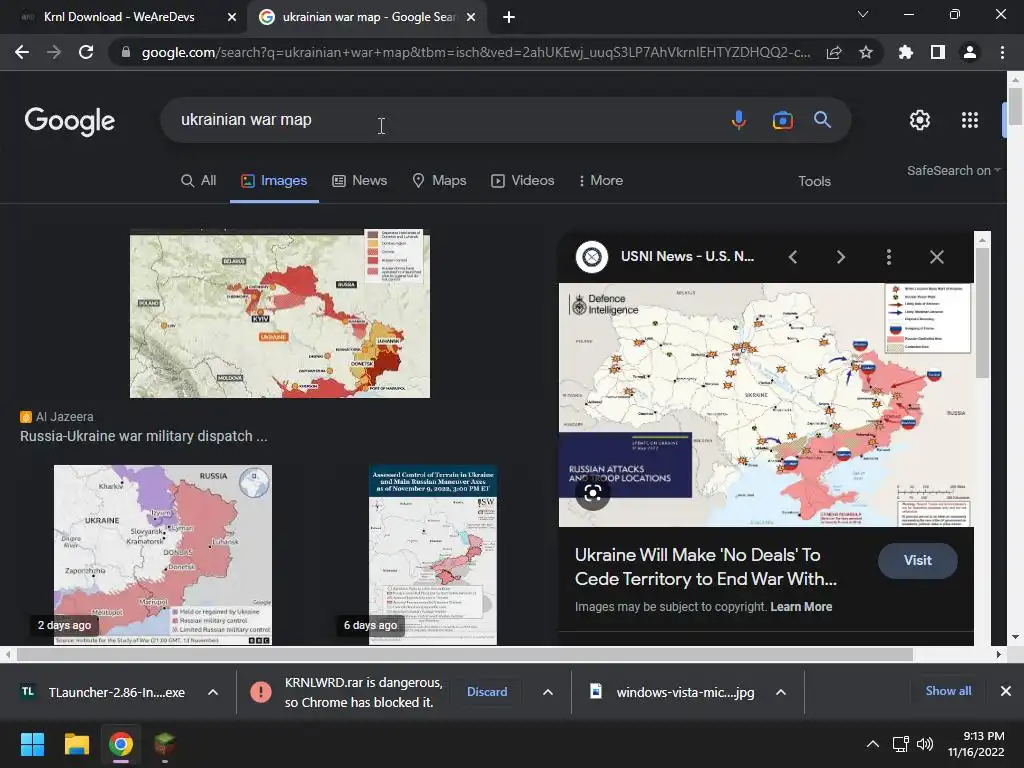This screenshot has width=1024, height=768.
Task: Expand options for TLauncher download
Action: (x=213, y=692)
